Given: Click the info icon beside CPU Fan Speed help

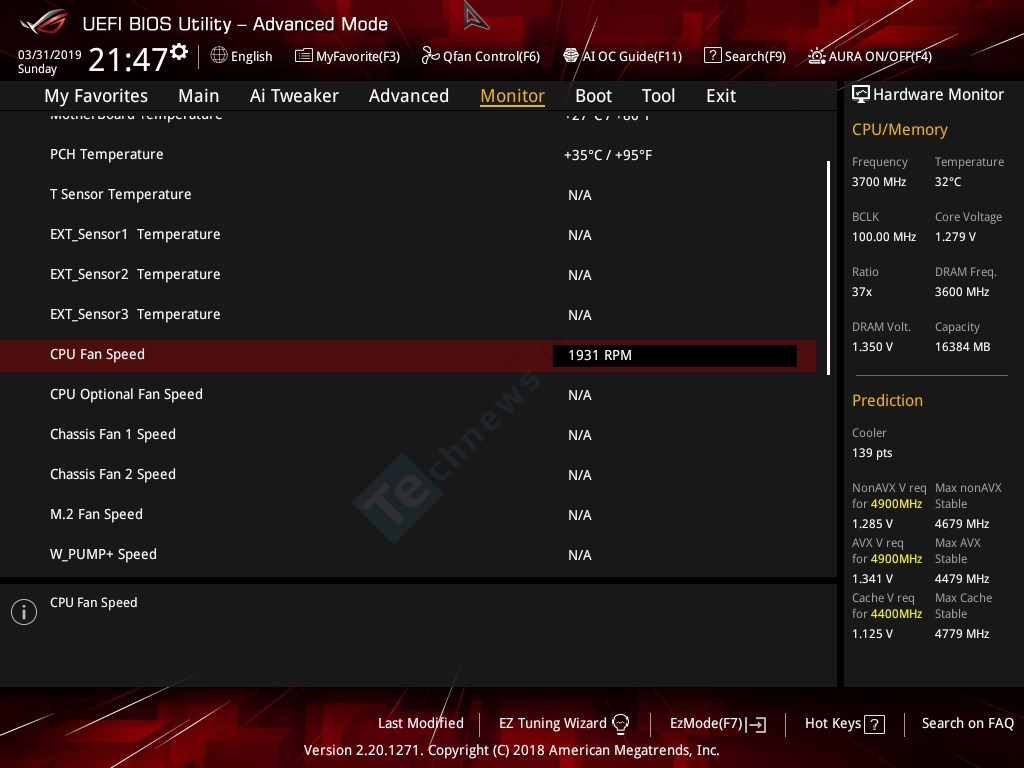Looking at the screenshot, I should (x=24, y=612).
